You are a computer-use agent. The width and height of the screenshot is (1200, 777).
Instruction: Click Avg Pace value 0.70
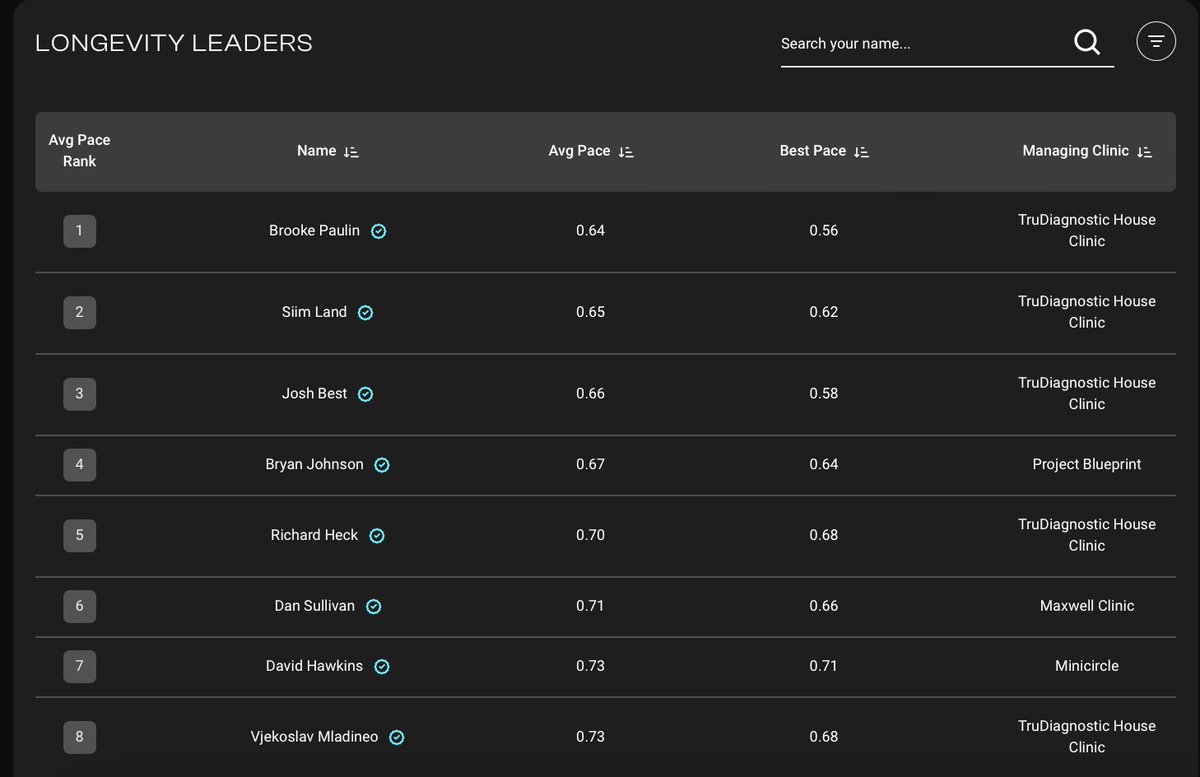590,535
